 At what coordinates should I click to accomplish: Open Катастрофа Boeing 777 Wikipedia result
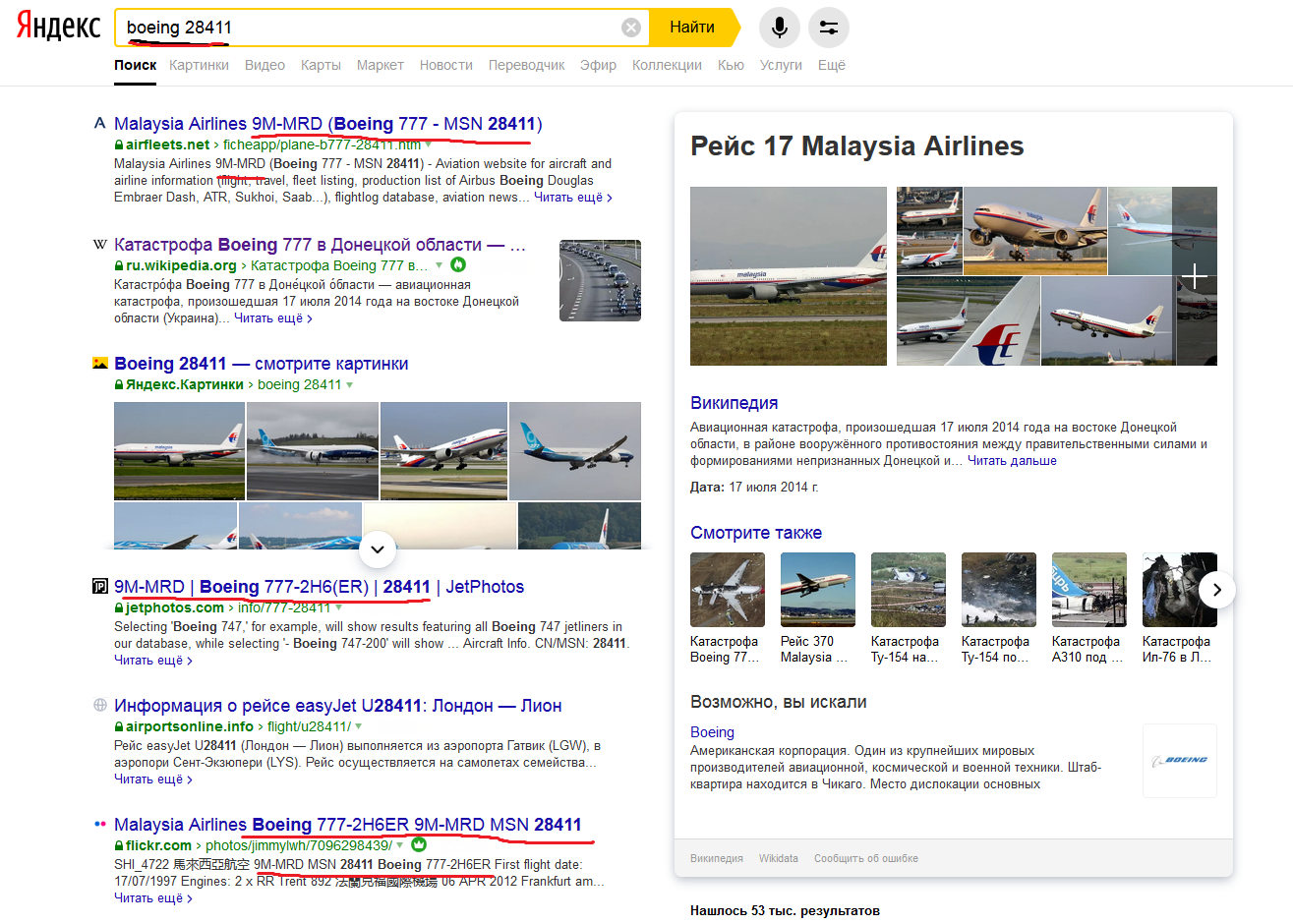[x=320, y=245]
